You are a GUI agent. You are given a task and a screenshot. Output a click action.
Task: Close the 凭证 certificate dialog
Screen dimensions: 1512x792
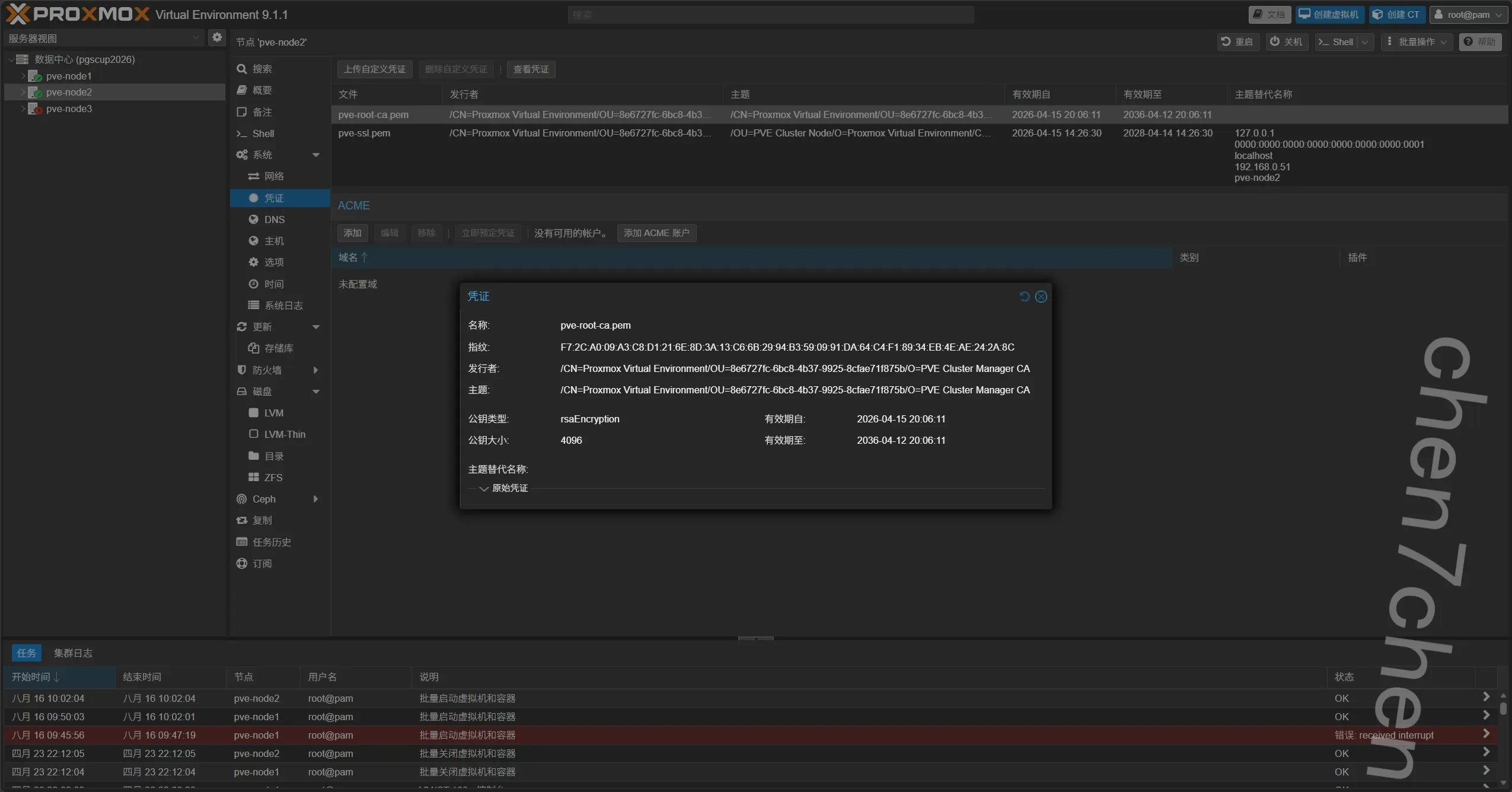pyautogui.click(x=1041, y=296)
